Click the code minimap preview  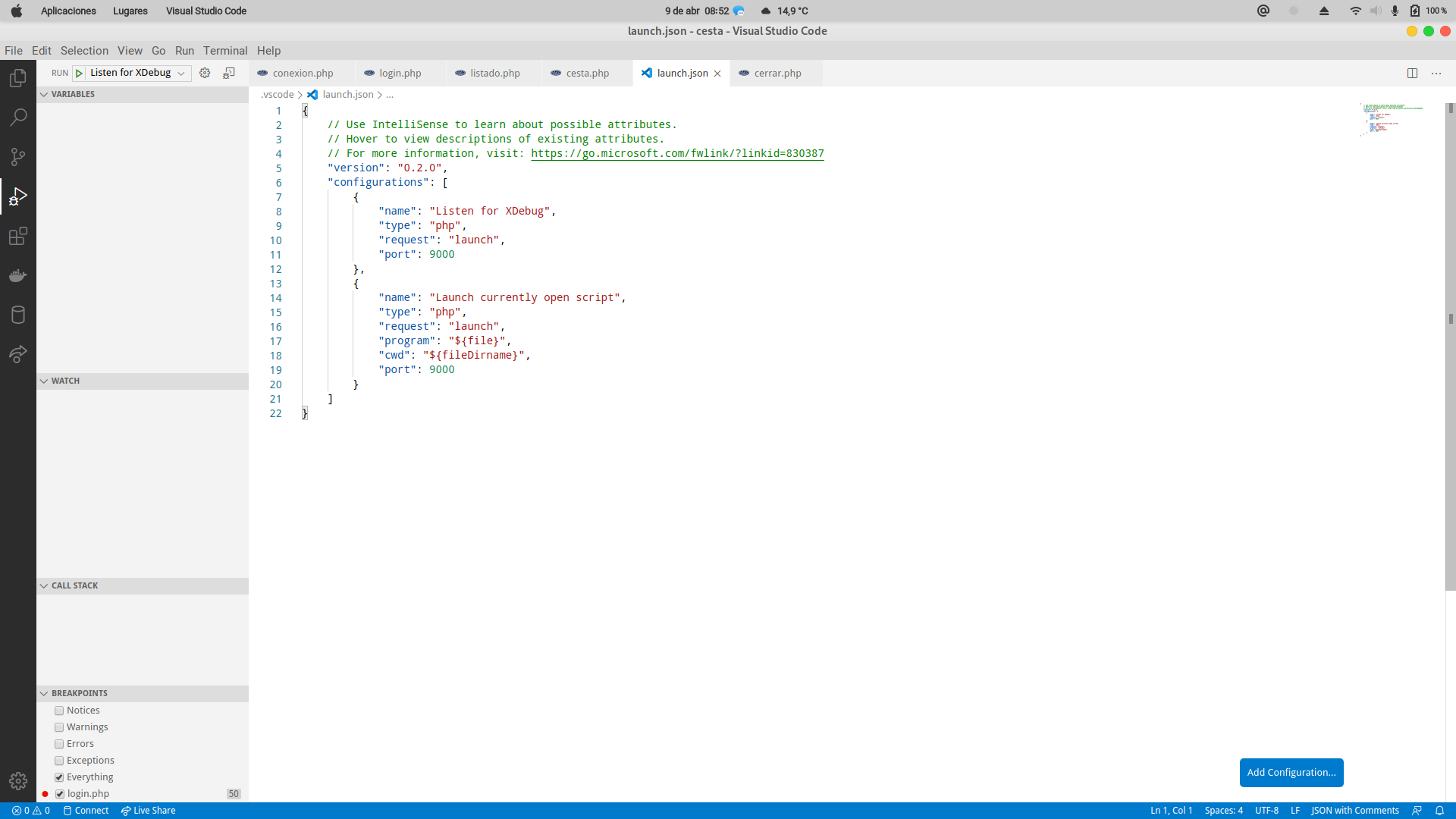point(1392,120)
